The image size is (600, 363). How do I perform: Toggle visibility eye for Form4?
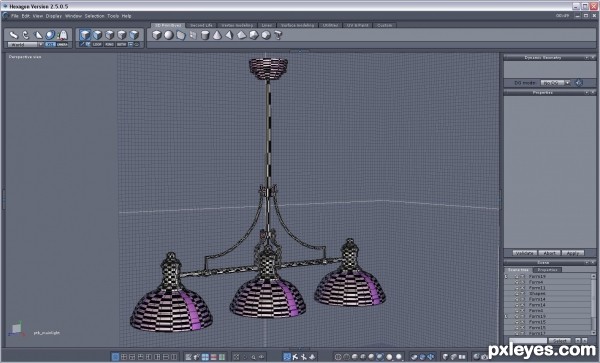pos(517,282)
